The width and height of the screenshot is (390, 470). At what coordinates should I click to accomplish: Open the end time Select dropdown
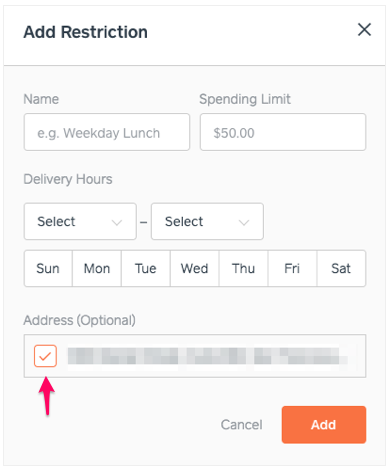click(x=207, y=221)
